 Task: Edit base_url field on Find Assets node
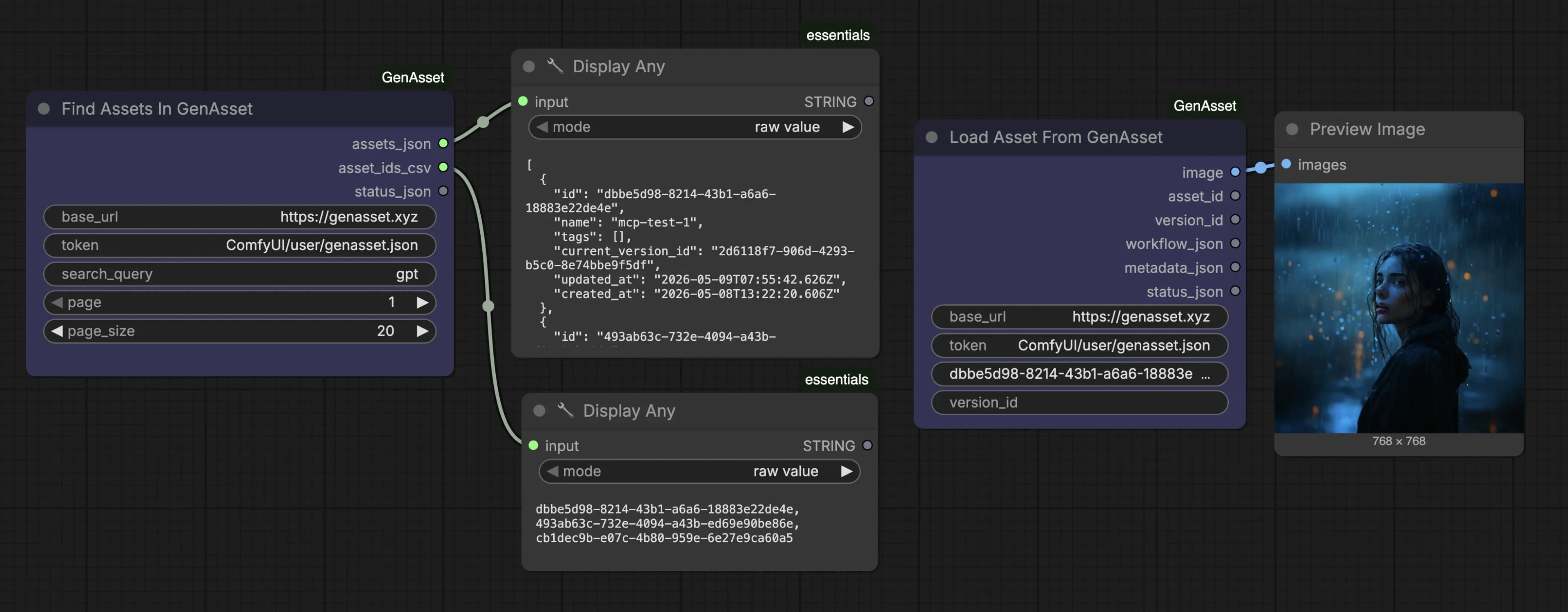[x=239, y=217]
